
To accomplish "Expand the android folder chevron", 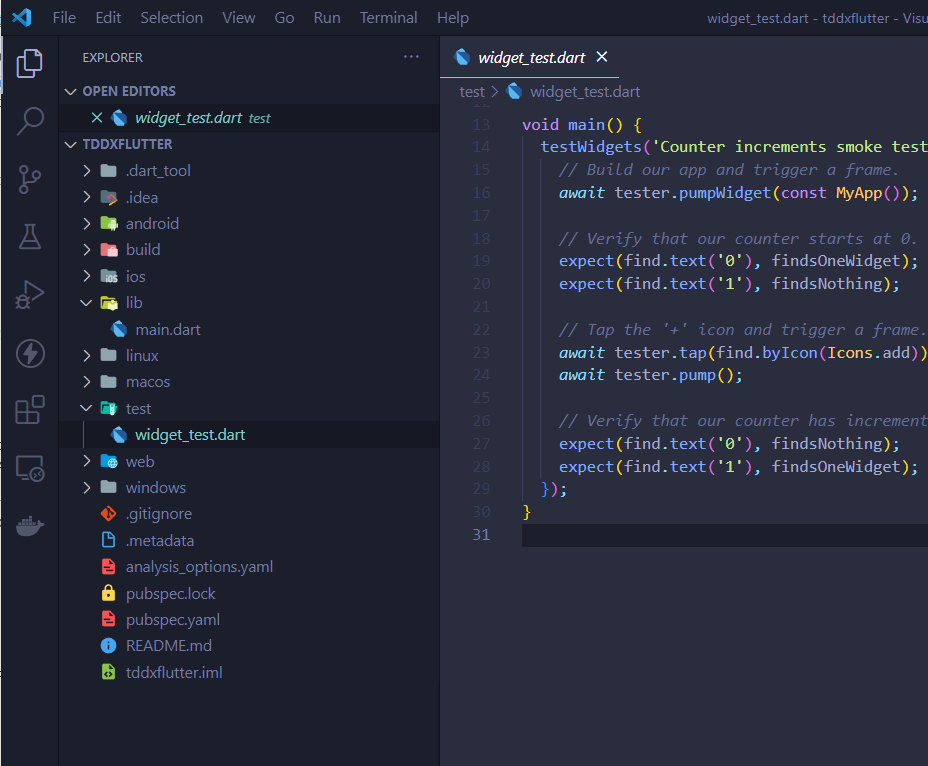I will click(87, 223).
